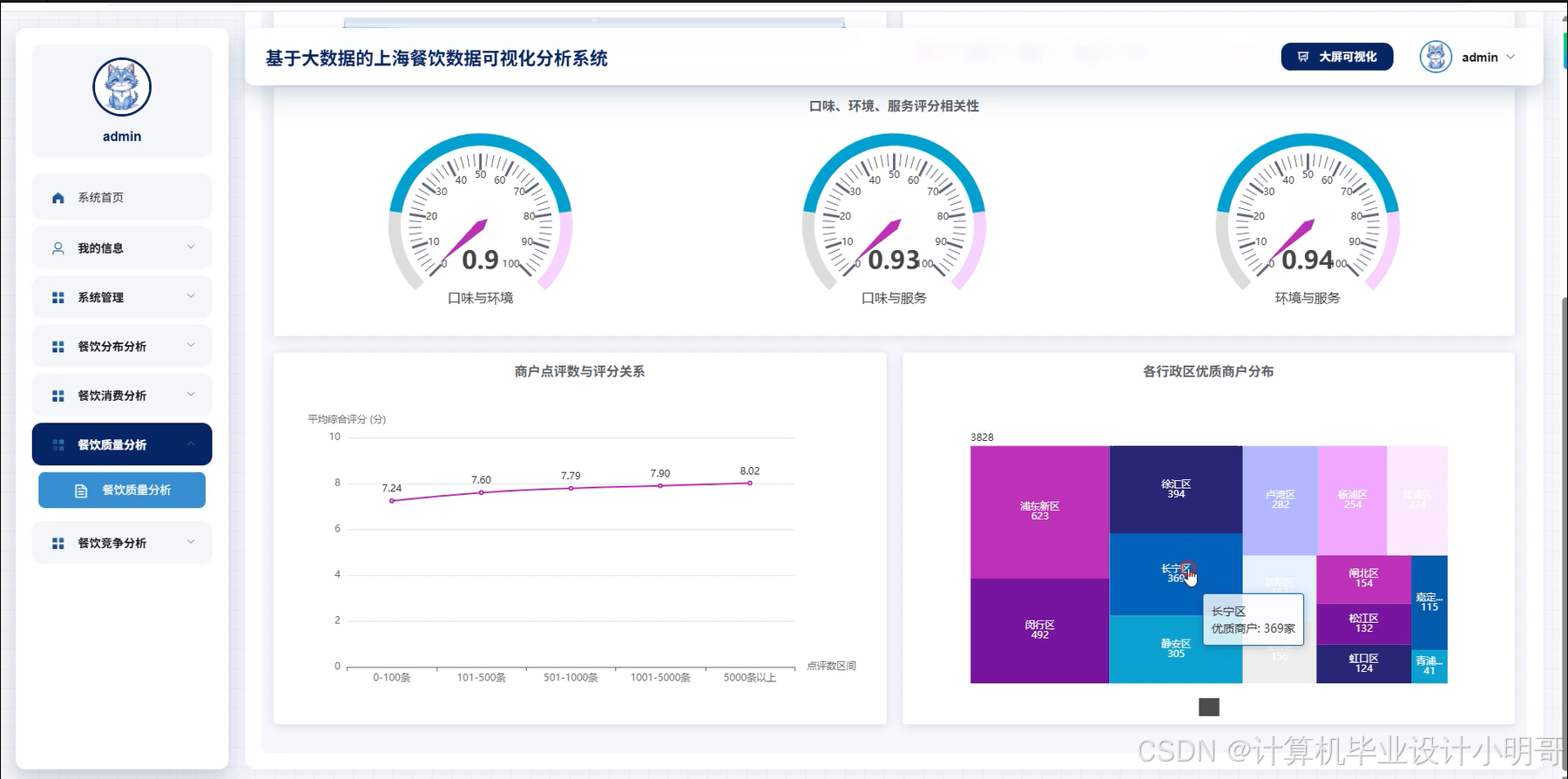Click the page title 基于大数据的上海餐饮数据可视化分析系统
This screenshot has height=779, width=1568.
436,58
